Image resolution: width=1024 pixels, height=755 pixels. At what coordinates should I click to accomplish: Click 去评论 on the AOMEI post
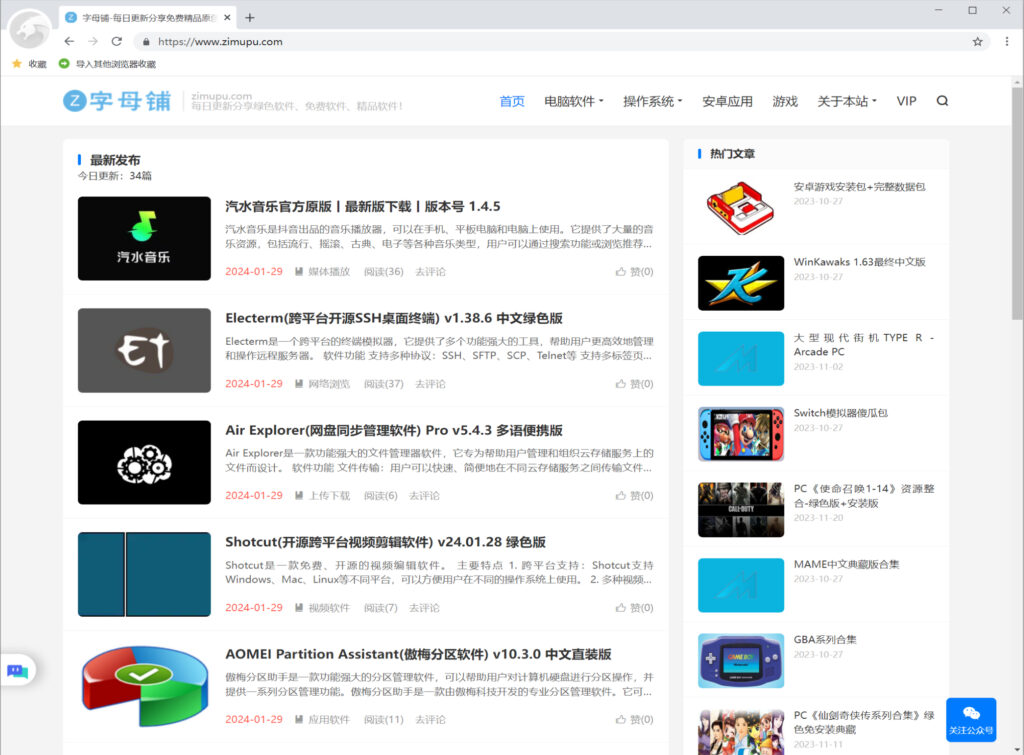pos(430,720)
